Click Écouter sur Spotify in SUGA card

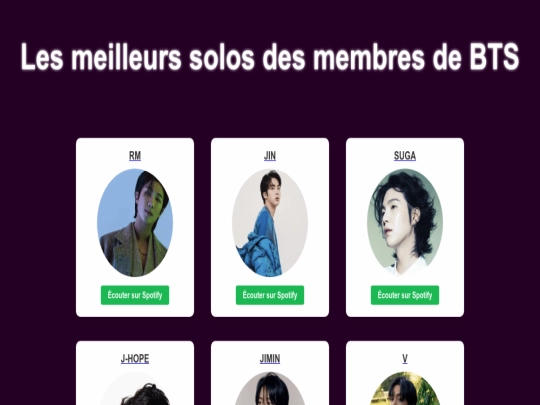(405, 295)
